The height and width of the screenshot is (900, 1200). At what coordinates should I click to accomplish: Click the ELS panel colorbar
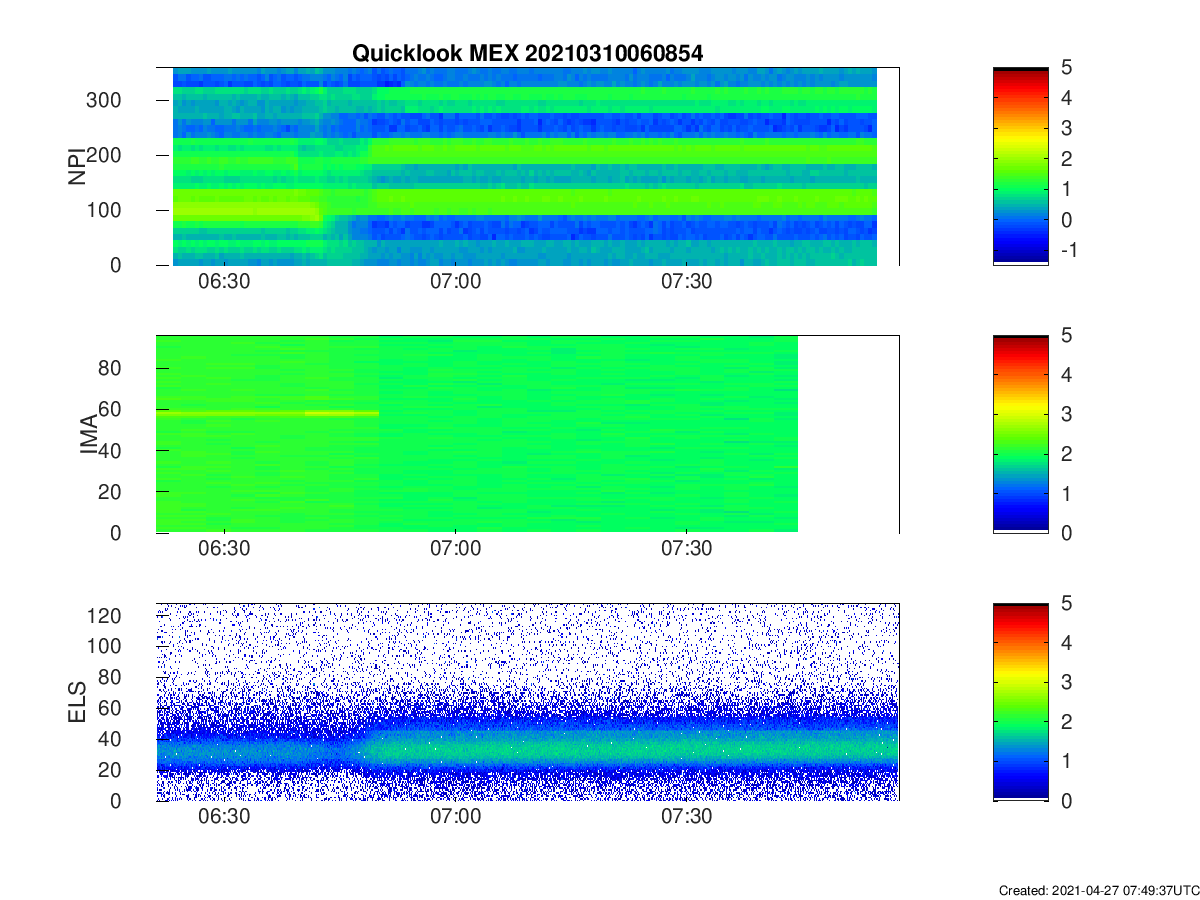pyautogui.click(x=1020, y=702)
